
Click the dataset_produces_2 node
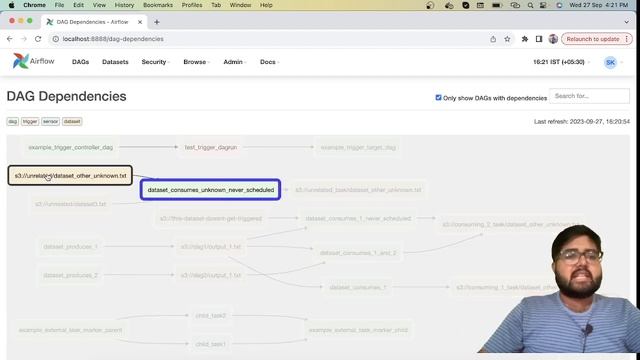[70, 275]
